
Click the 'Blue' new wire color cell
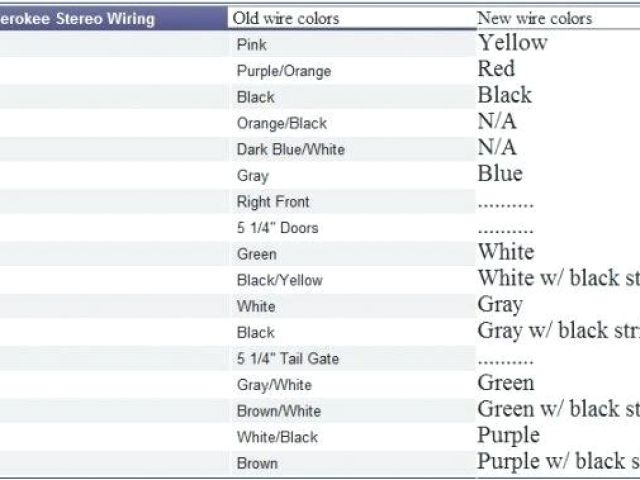tap(500, 174)
